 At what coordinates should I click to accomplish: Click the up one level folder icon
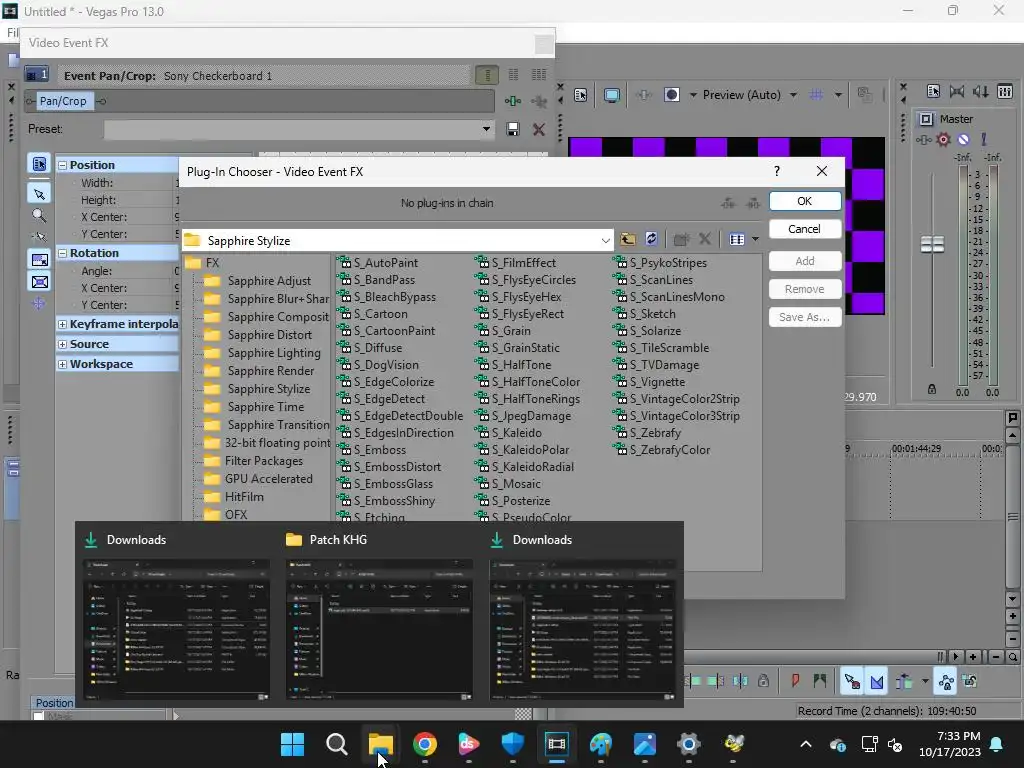[x=628, y=240]
